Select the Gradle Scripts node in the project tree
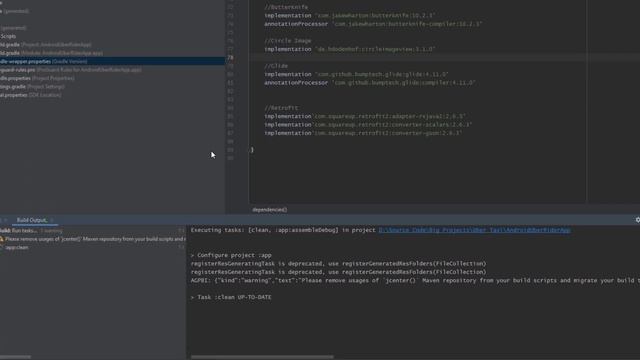 click(8, 36)
